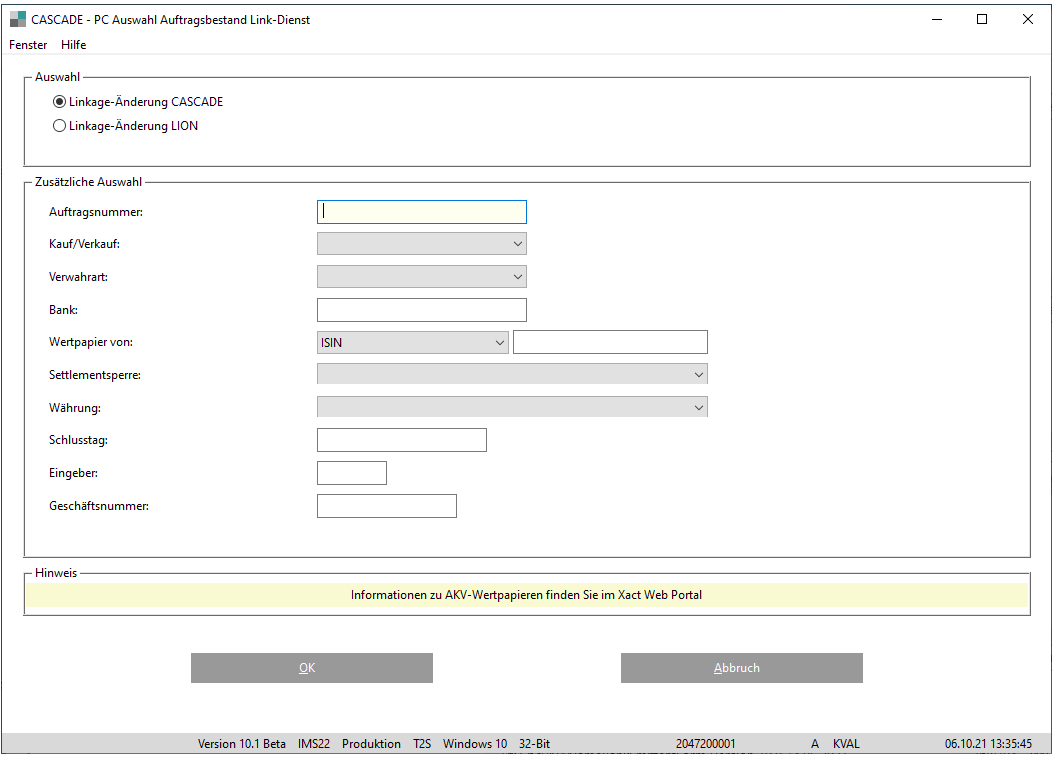Focus the Schlusstag date field
The image size is (1057, 759).
(x=401, y=440)
